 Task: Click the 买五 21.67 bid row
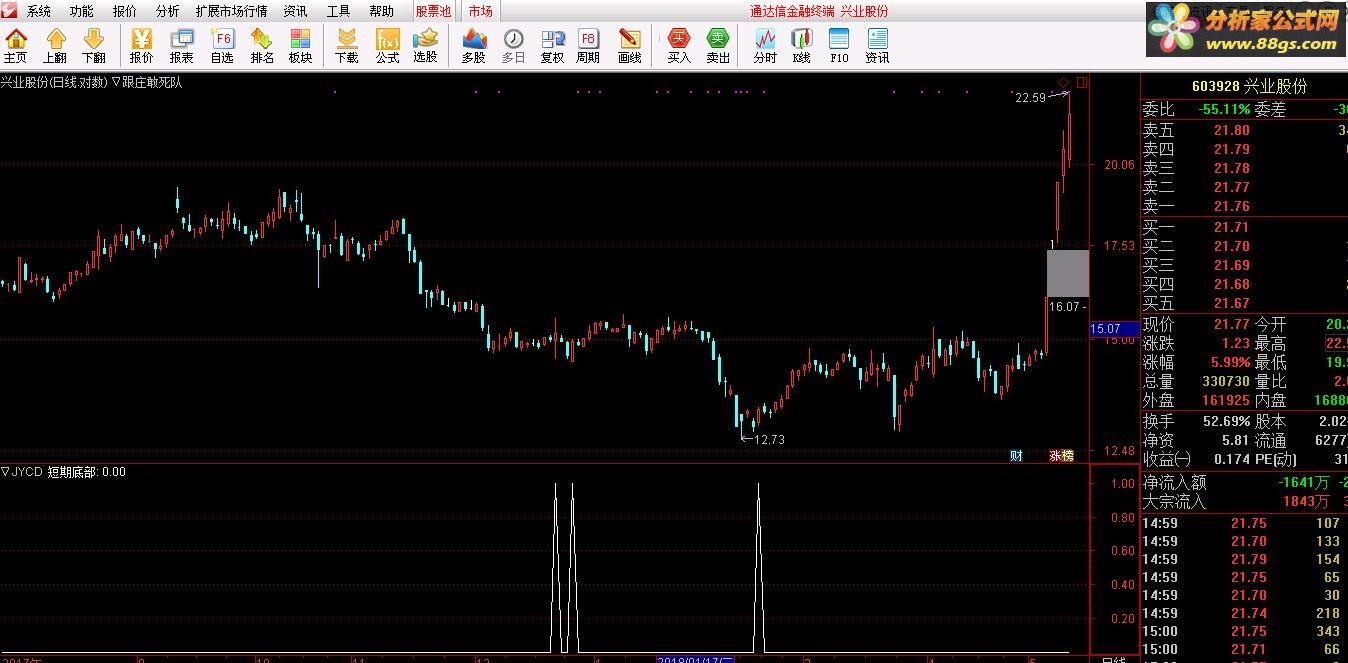[x=1244, y=303]
